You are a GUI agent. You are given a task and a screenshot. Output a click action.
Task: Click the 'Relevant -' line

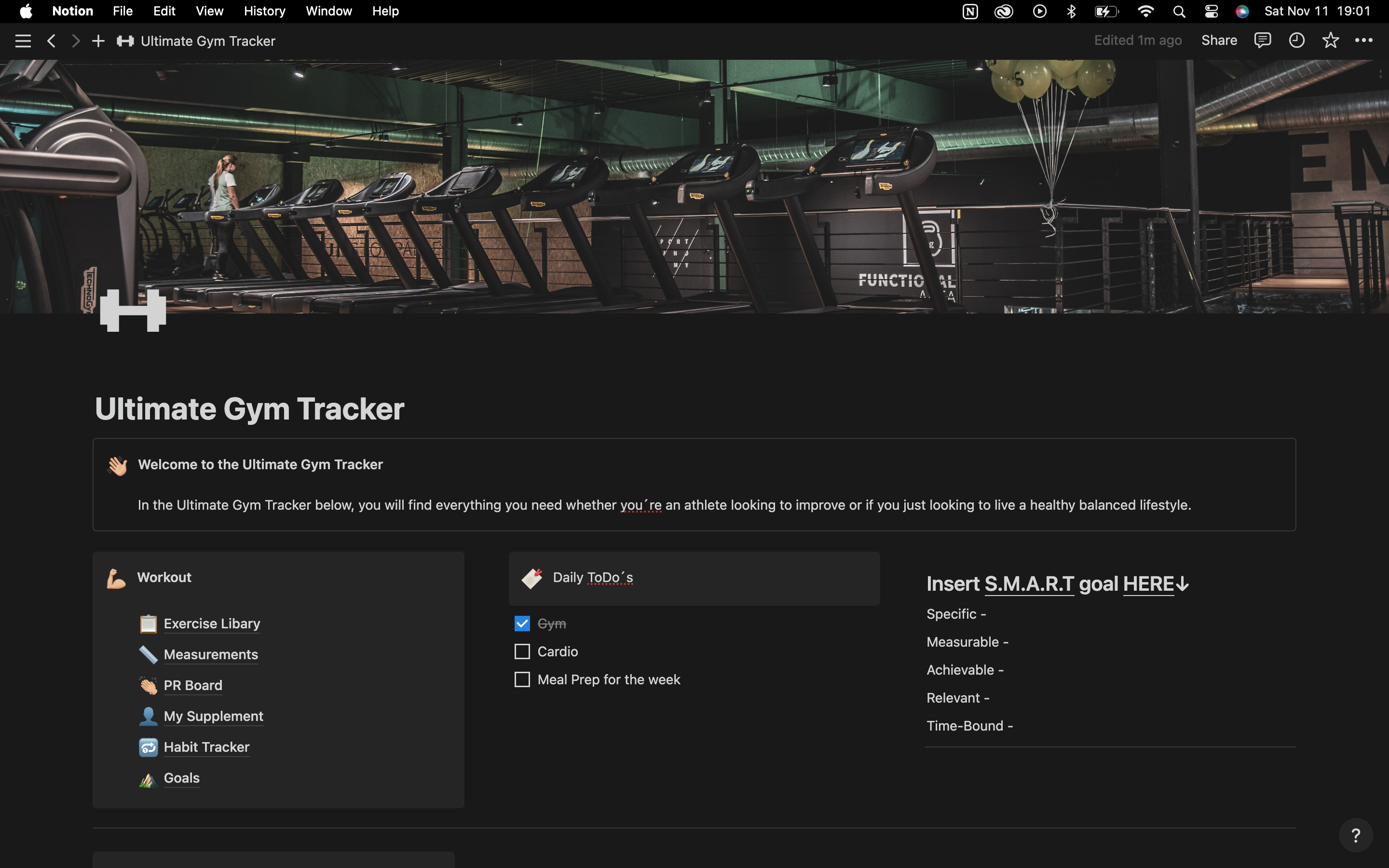tap(958, 698)
